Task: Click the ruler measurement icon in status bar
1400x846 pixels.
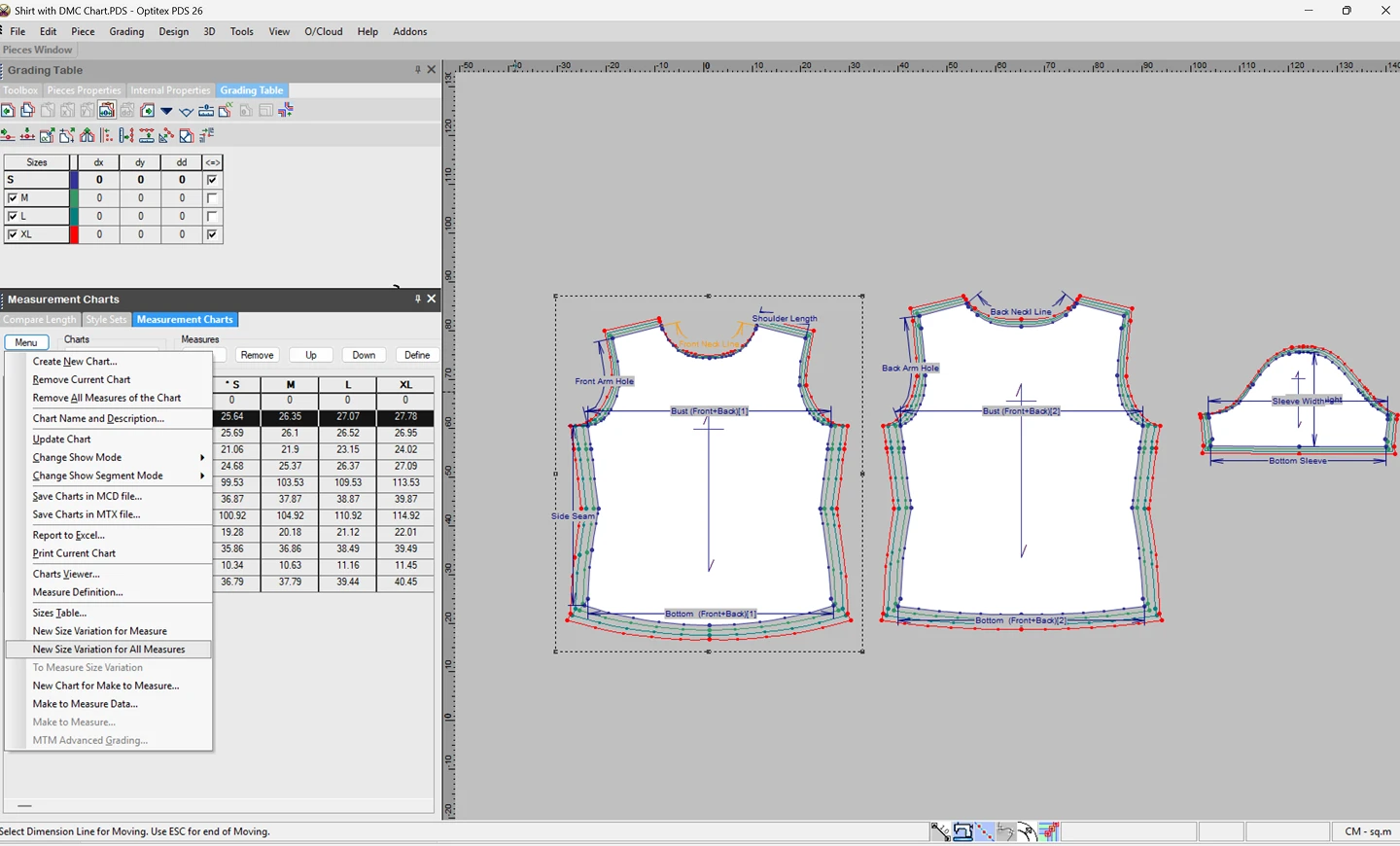Action: (940, 831)
